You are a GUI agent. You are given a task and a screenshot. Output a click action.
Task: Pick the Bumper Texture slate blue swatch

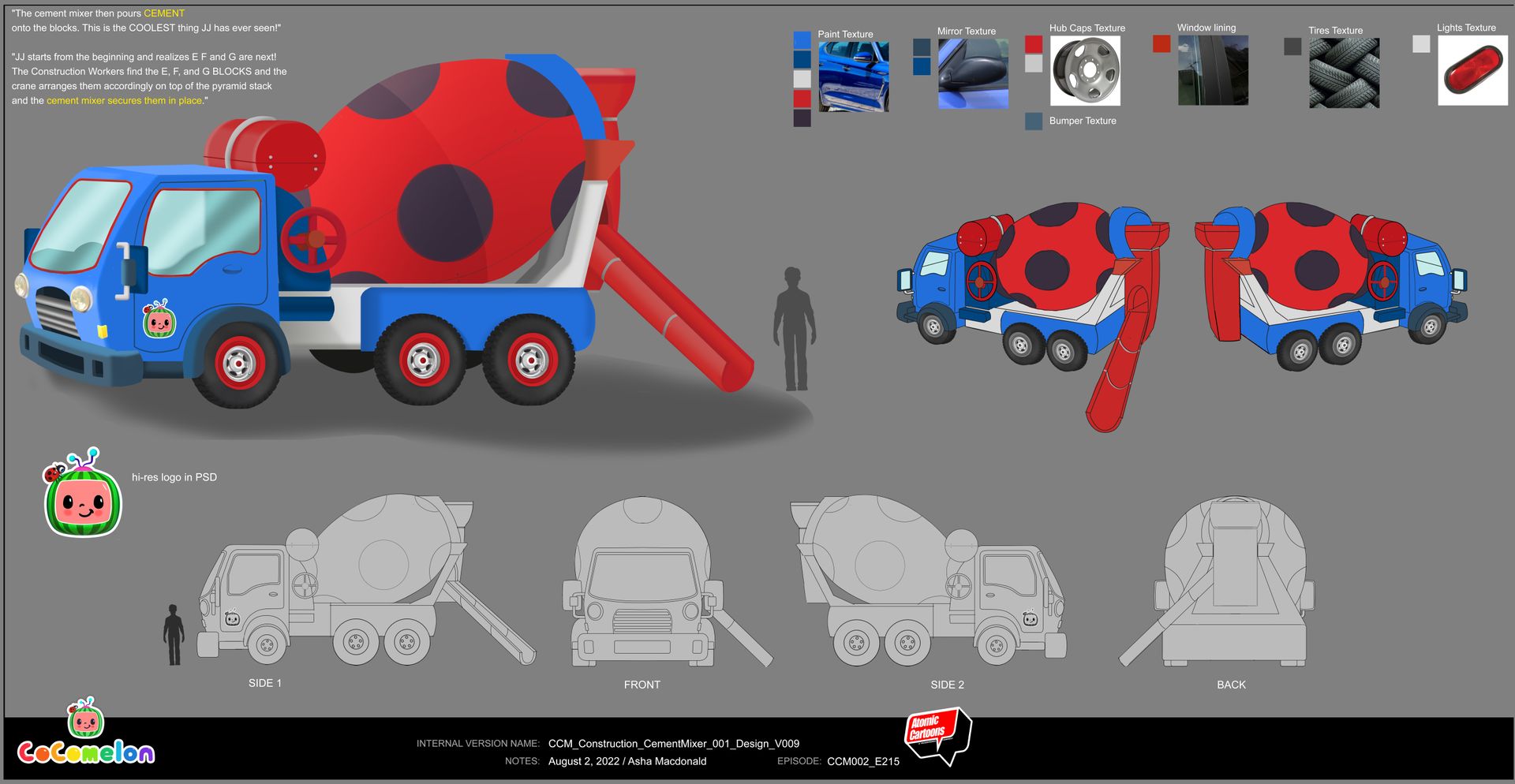pyautogui.click(x=1034, y=121)
